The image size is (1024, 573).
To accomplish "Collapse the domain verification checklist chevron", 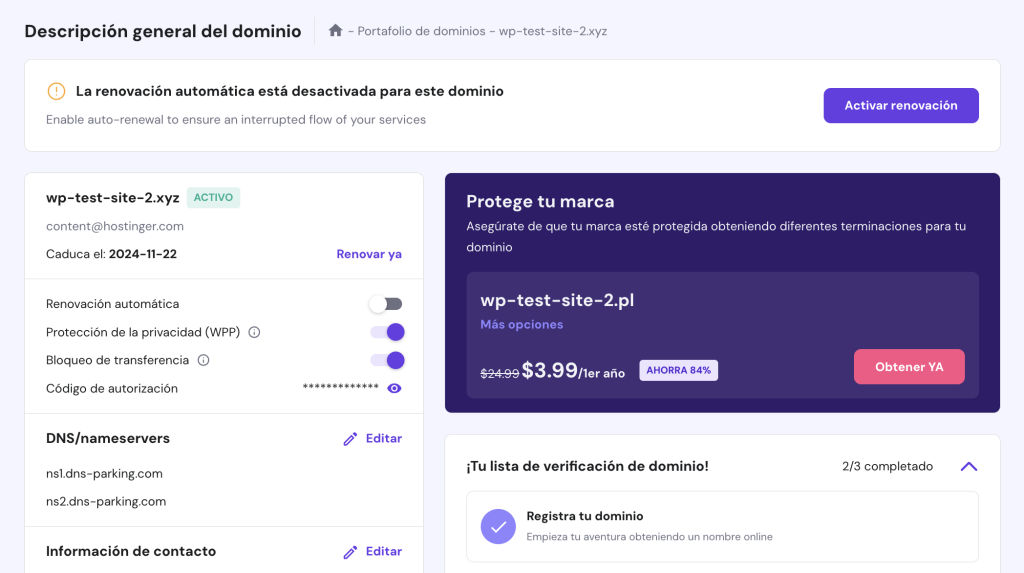I will click(968, 467).
